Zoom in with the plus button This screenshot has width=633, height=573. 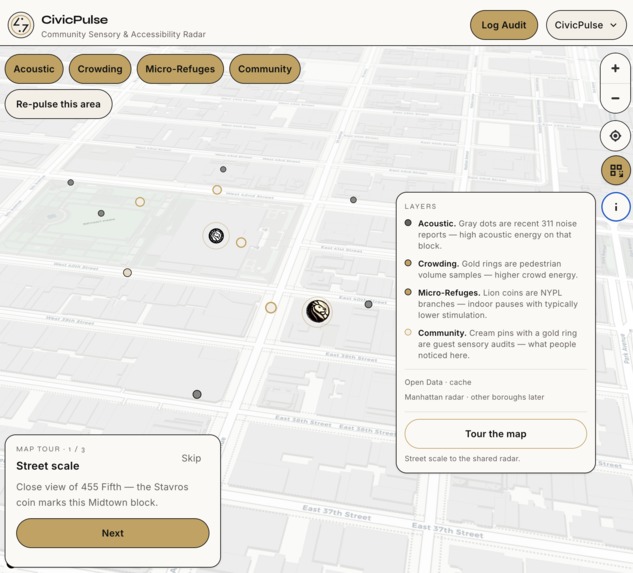click(x=615, y=68)
